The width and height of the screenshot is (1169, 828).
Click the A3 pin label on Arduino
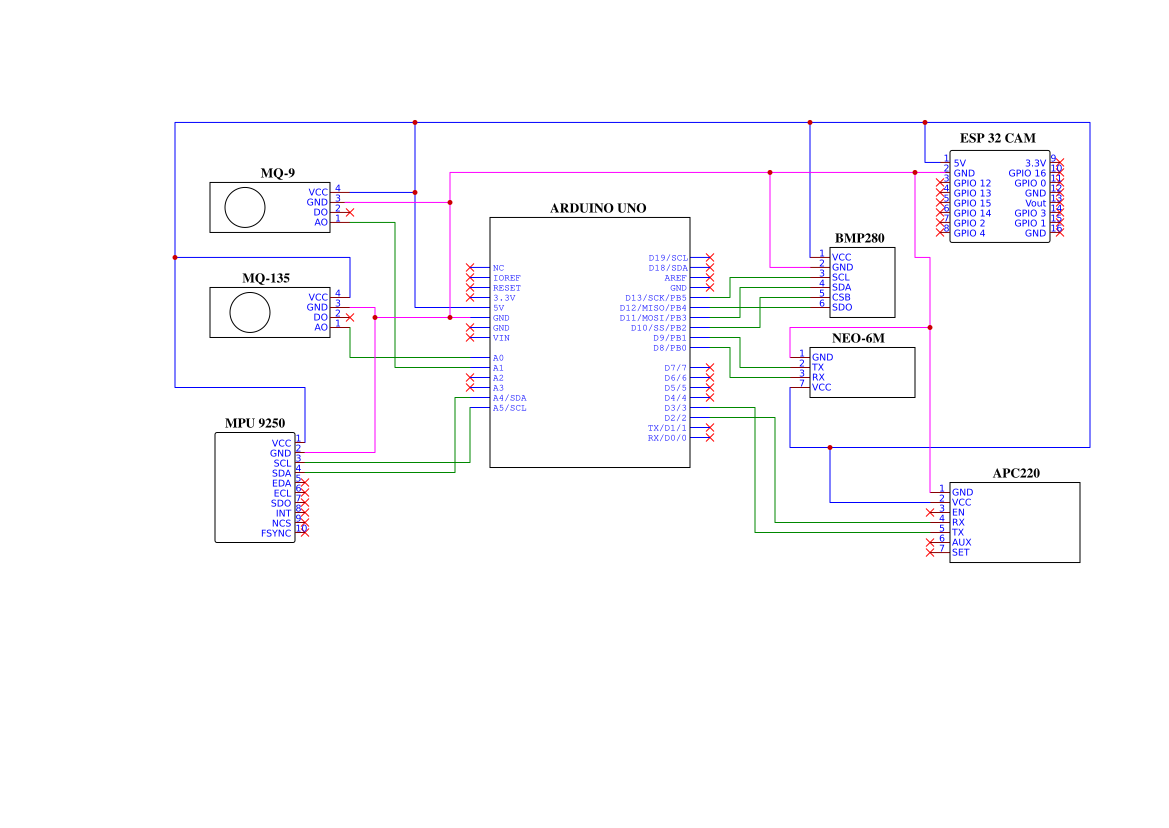[x=498, y=388]
